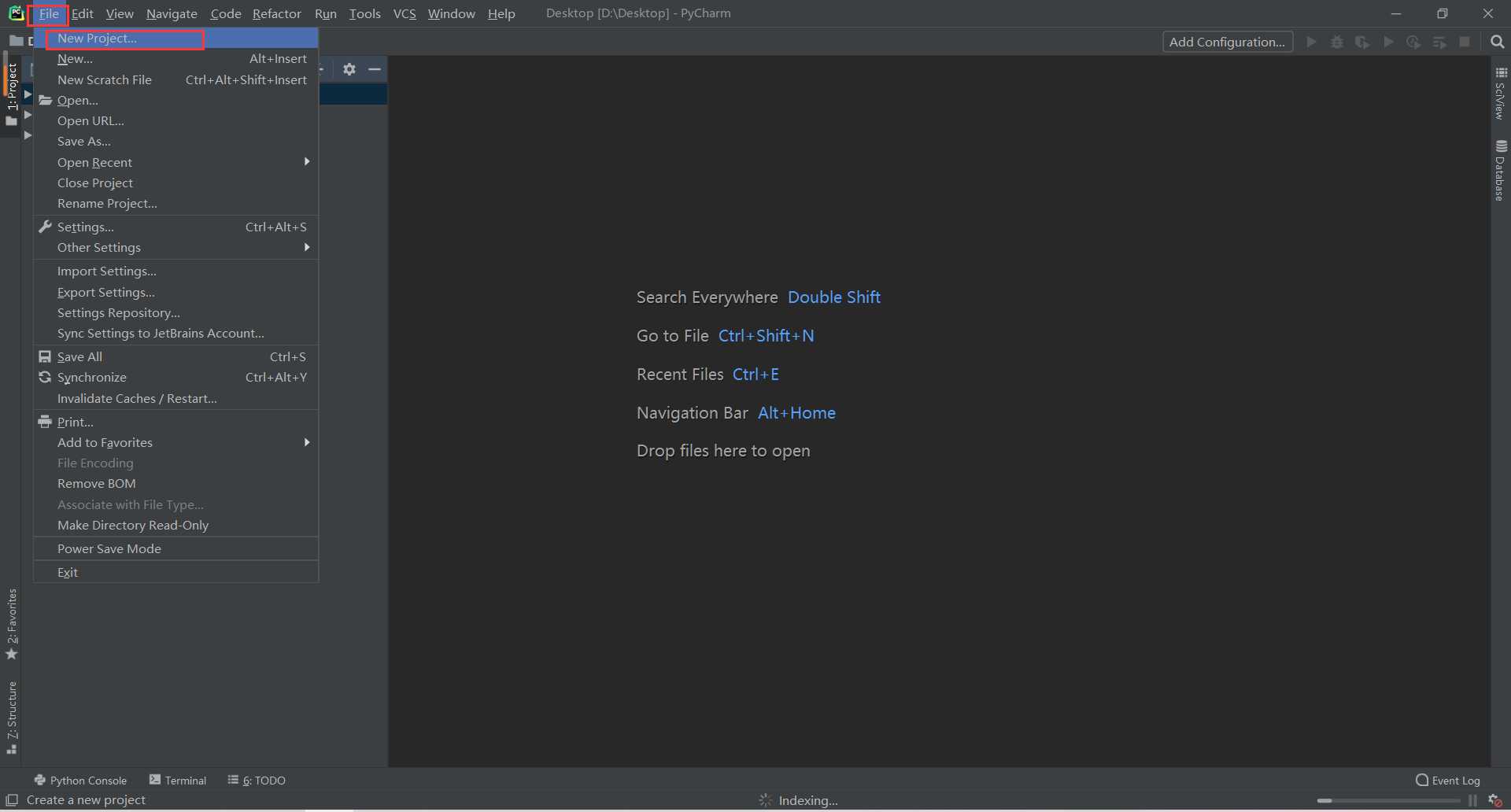Click the Profile run icon
This screenshot has height=812, width=1511.
(x=1389, y=42)
